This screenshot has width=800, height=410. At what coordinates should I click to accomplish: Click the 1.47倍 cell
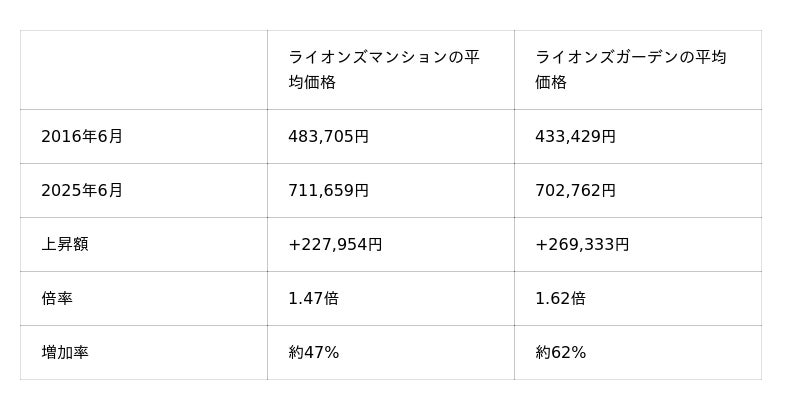[313, 299]
